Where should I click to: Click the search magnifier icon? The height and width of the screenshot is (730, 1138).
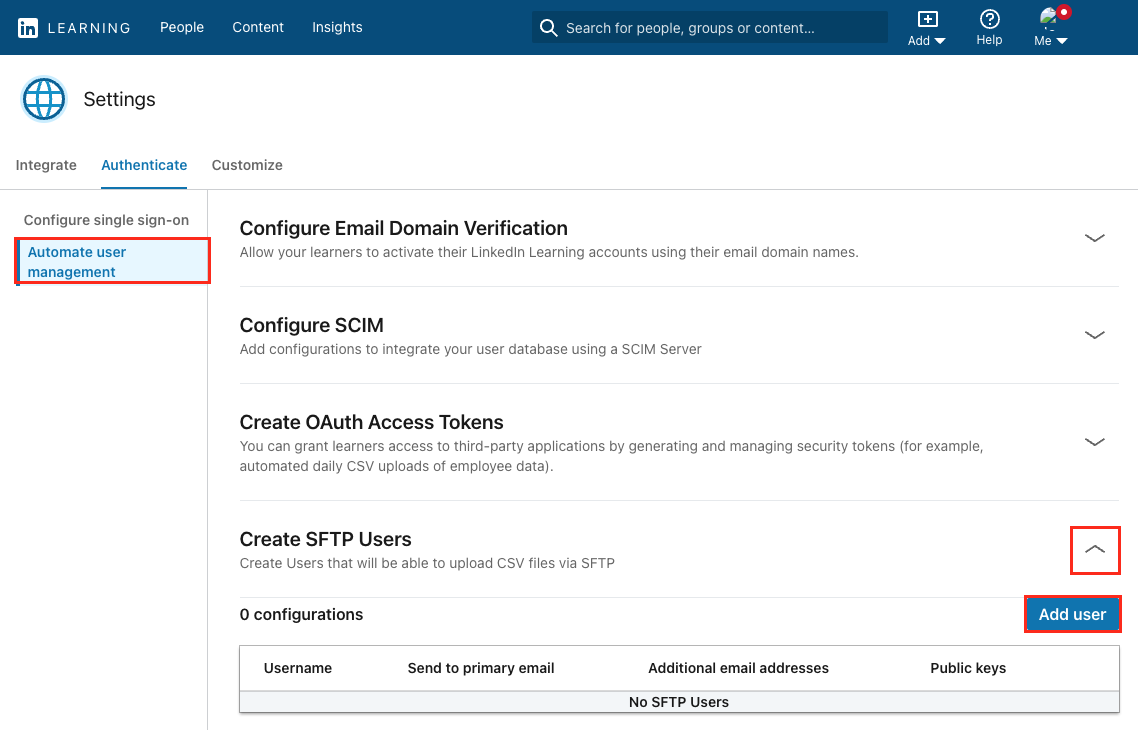pyautogui.click(x=548, y=27)
